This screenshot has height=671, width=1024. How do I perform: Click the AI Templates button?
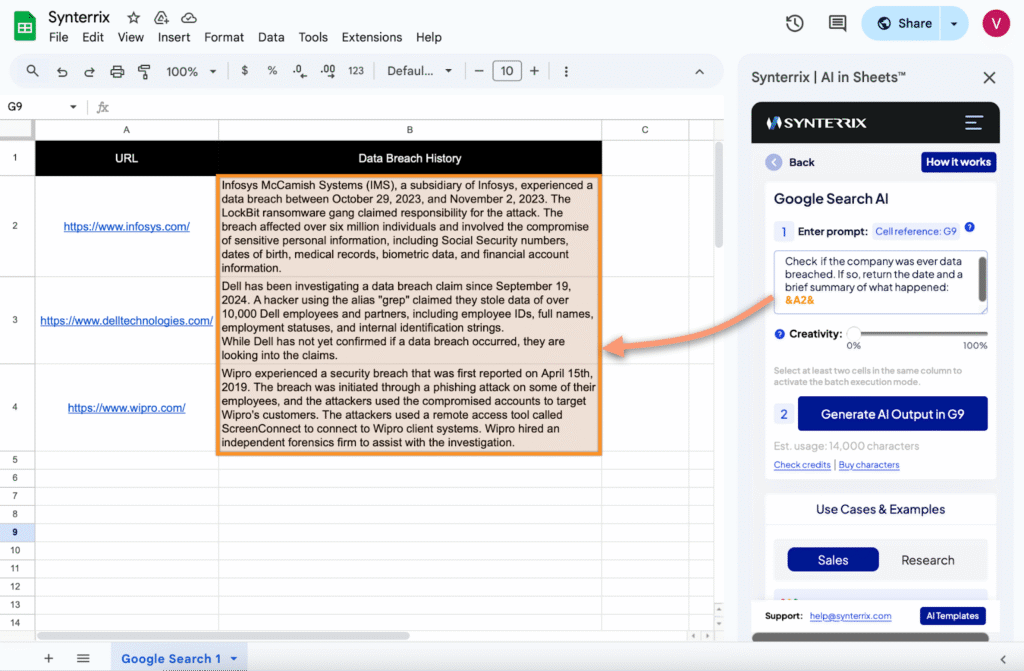click(952, 615)
